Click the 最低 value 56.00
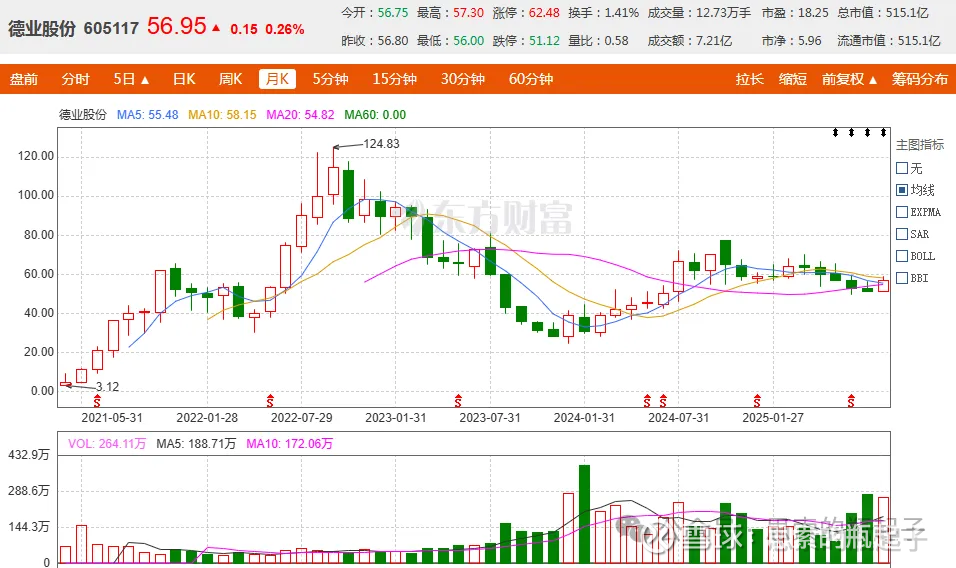 [x=468, y=41]
